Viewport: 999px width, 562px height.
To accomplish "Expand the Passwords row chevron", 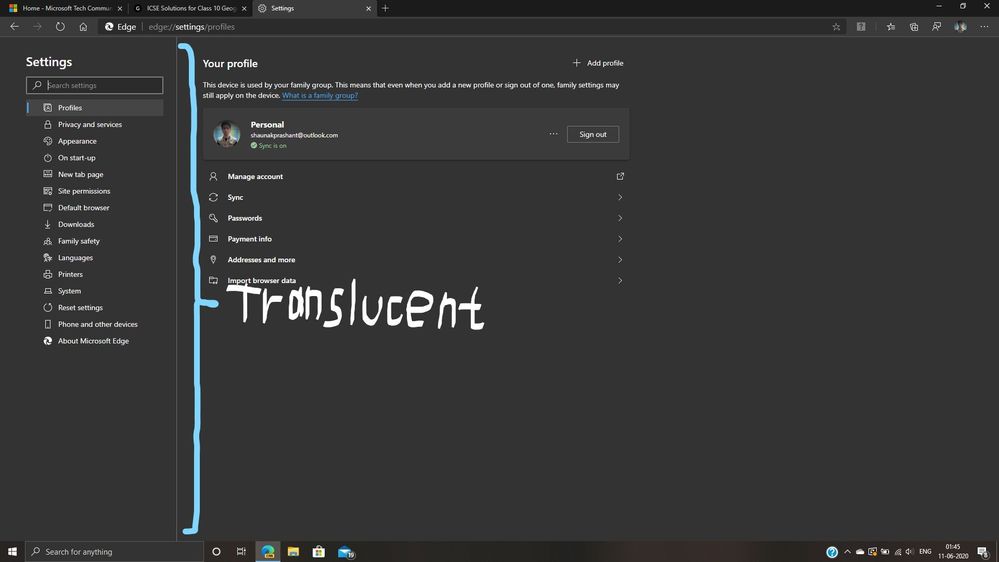I will coord(620,218).
